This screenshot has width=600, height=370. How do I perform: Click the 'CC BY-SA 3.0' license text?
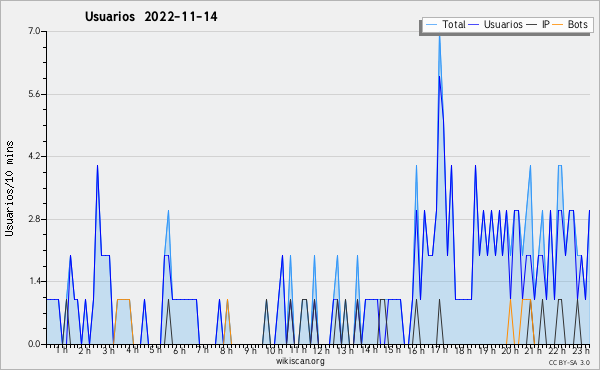(x=569, y=362)
